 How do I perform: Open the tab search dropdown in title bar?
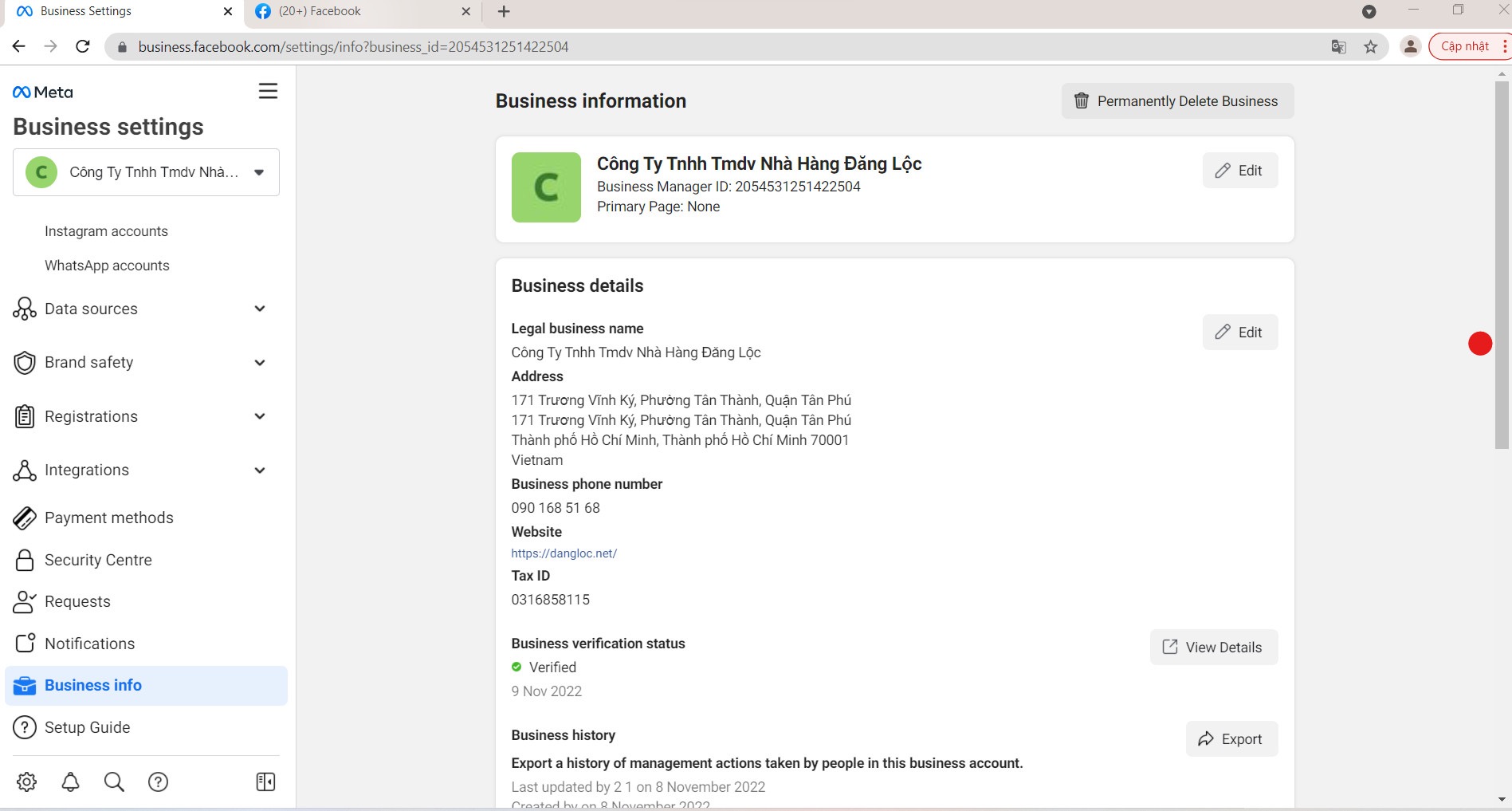pos(1369,12)
